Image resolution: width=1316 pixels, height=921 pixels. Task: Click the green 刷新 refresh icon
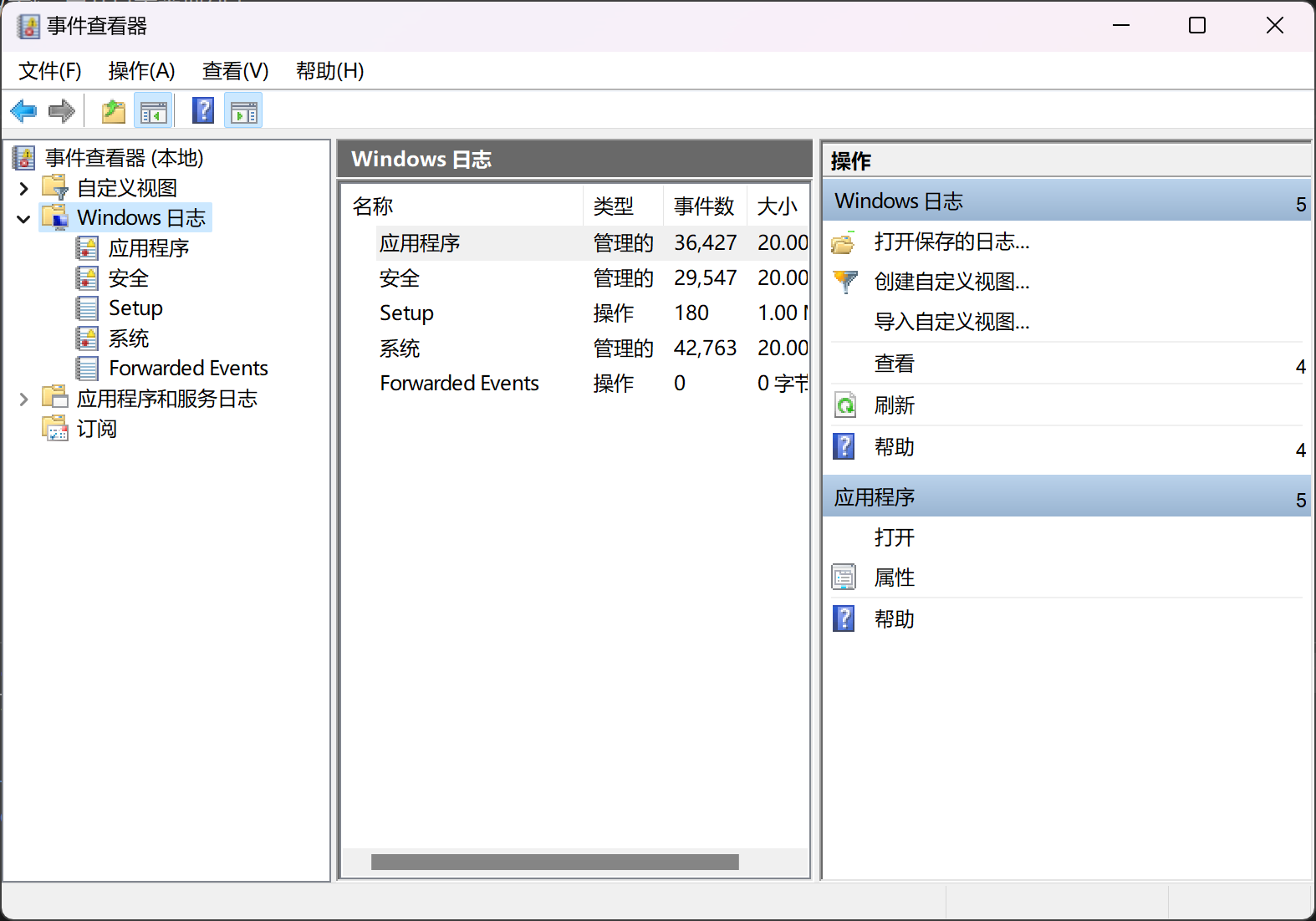[845, 405]
